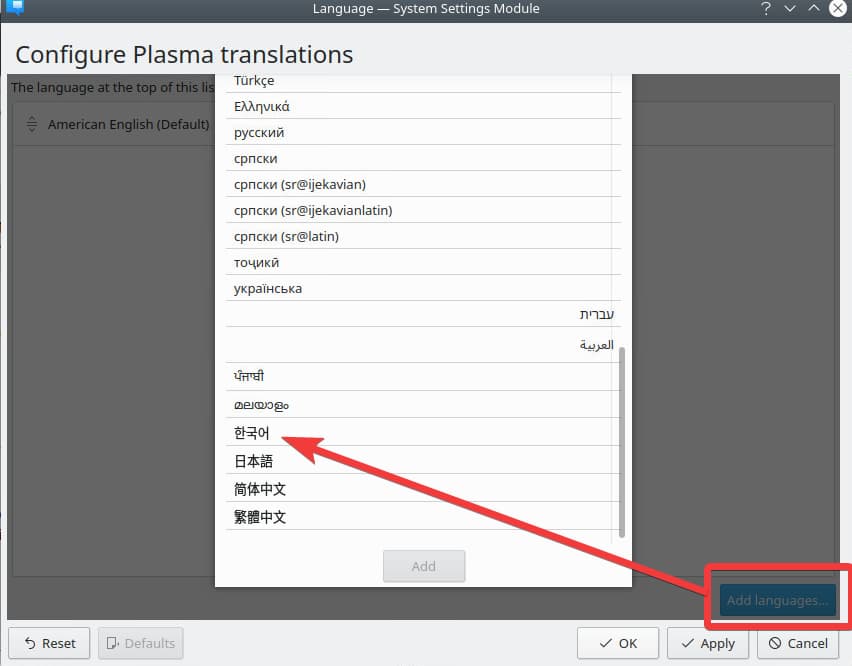Click the Reset button
This screenshot has height=666, width=852.
(49, 643)
